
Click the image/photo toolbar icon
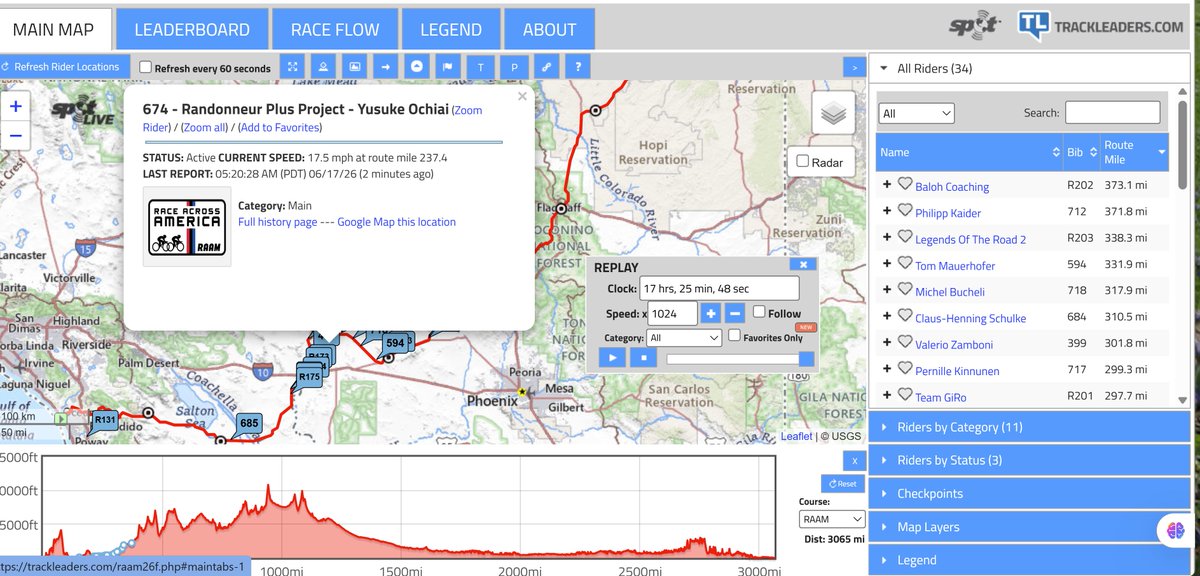click(354, 67)
